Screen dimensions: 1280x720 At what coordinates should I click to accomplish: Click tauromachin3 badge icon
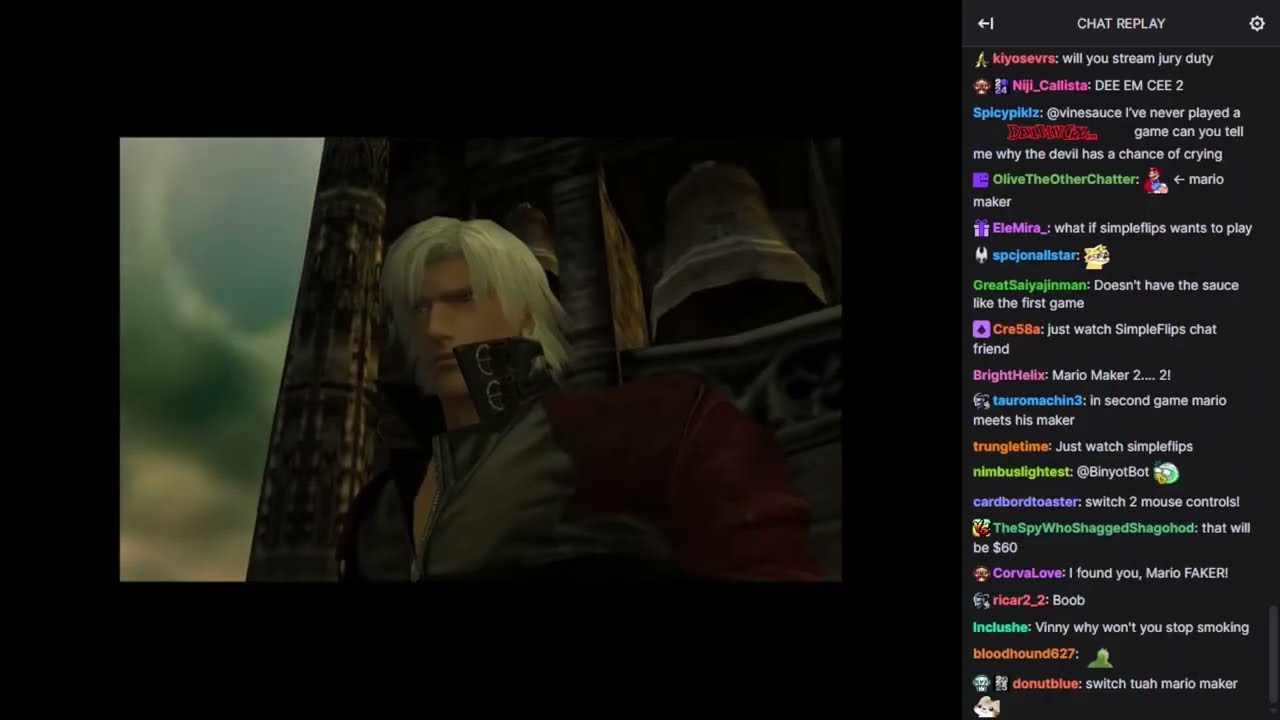pyautogui.click(x=981, y=401)
